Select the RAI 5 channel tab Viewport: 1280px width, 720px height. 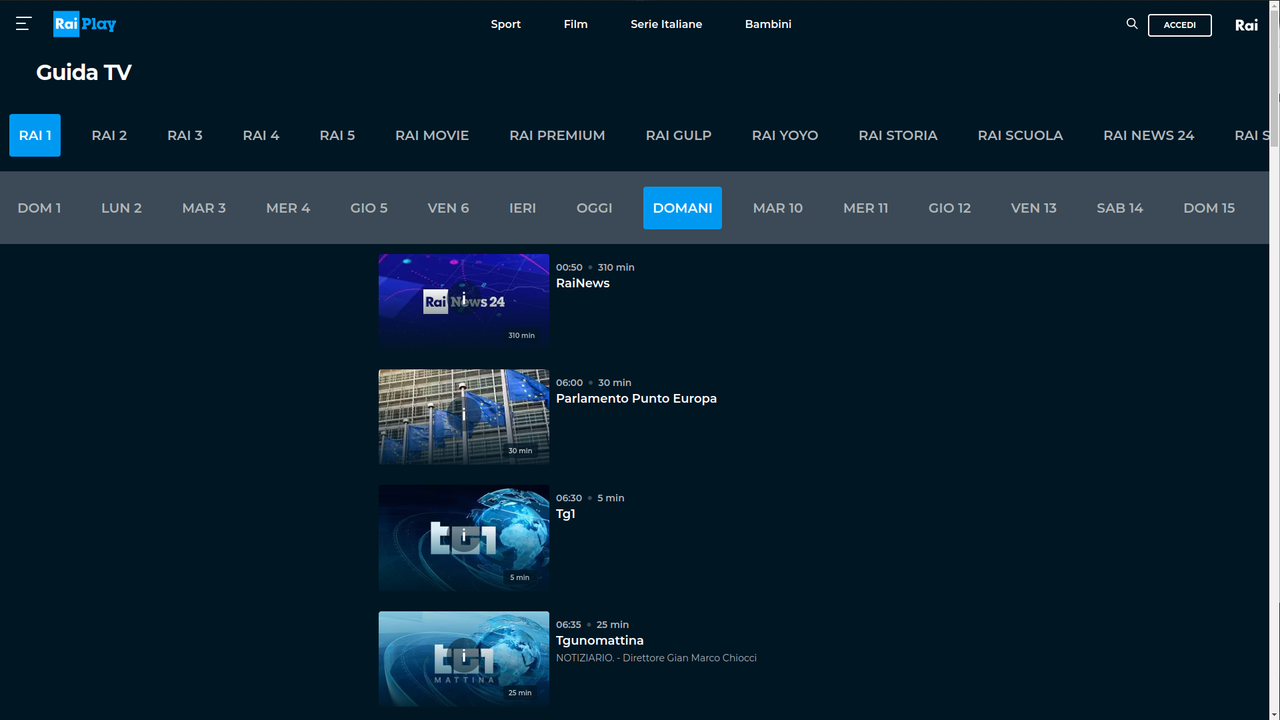[337, 135]
